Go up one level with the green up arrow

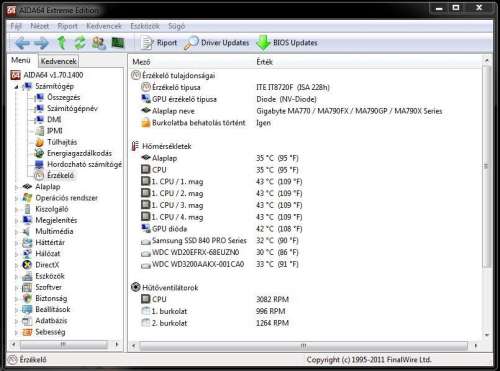(61, 43)
